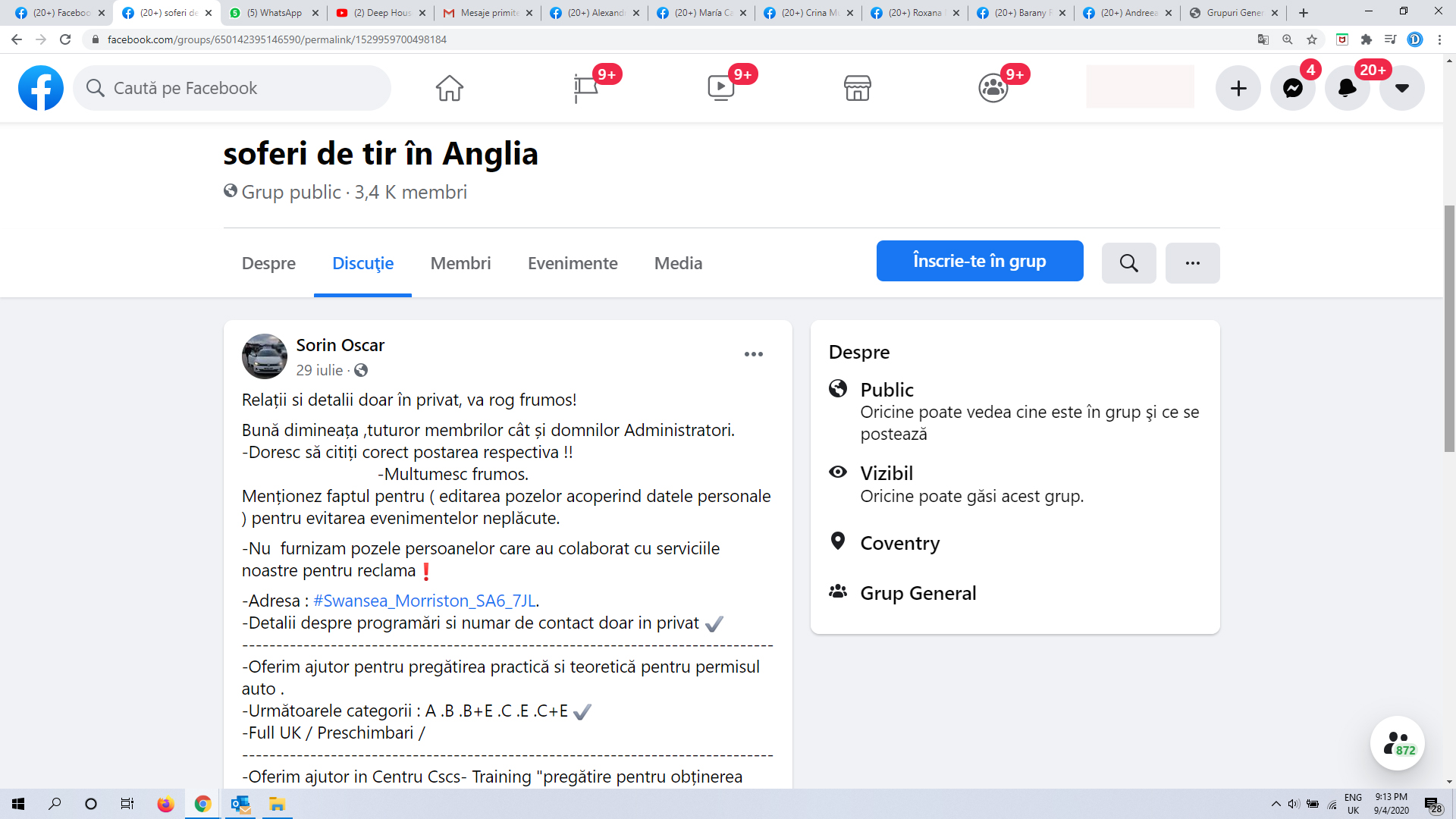Click the Înscrie-te în grup button
This screenshot has height=819, width=1456.
[980, 261]
